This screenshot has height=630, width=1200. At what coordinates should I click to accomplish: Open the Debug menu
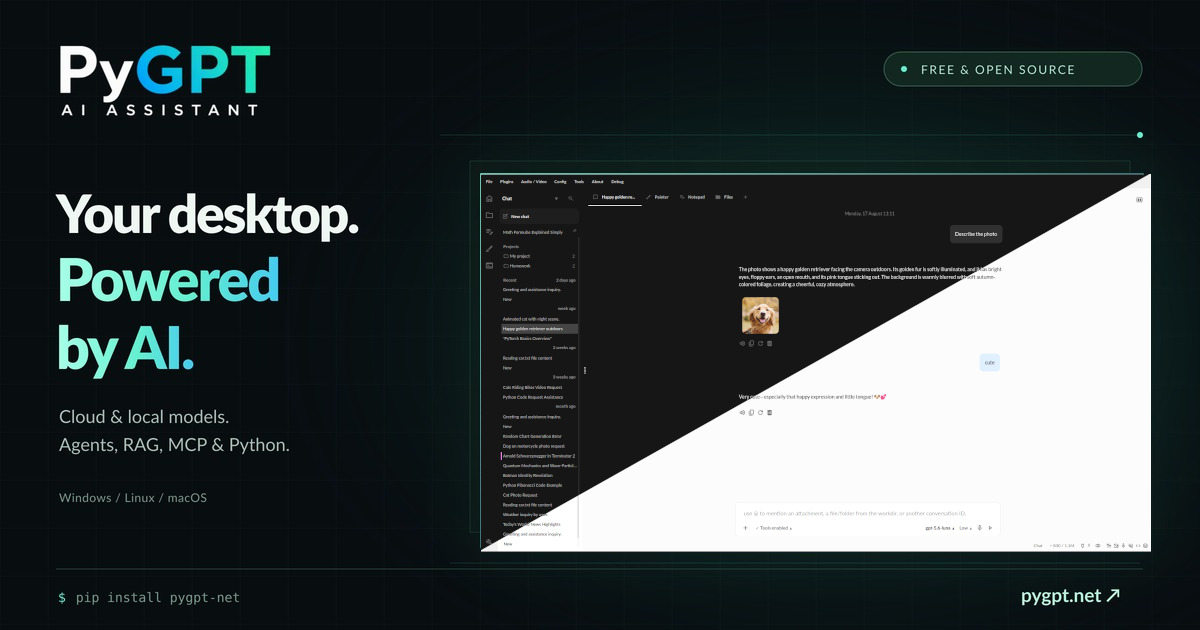click(x=617, y=182)
